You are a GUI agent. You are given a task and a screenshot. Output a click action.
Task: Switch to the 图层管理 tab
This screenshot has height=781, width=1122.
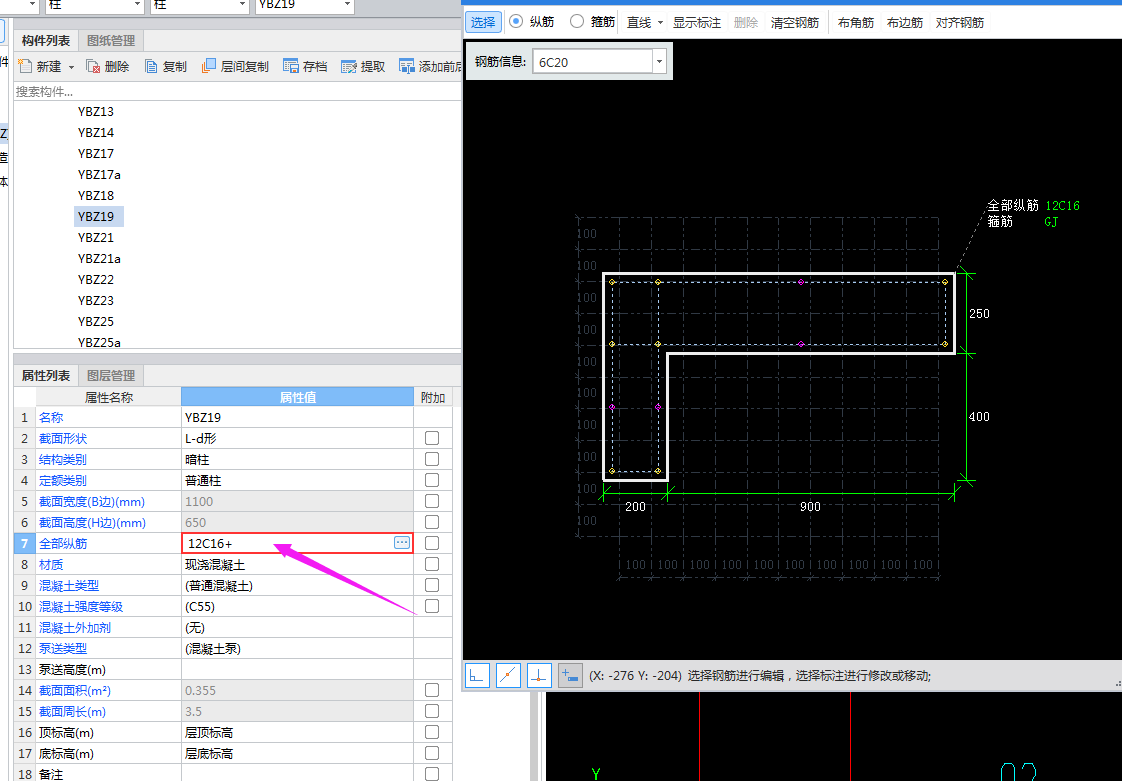tap(111, 376)
